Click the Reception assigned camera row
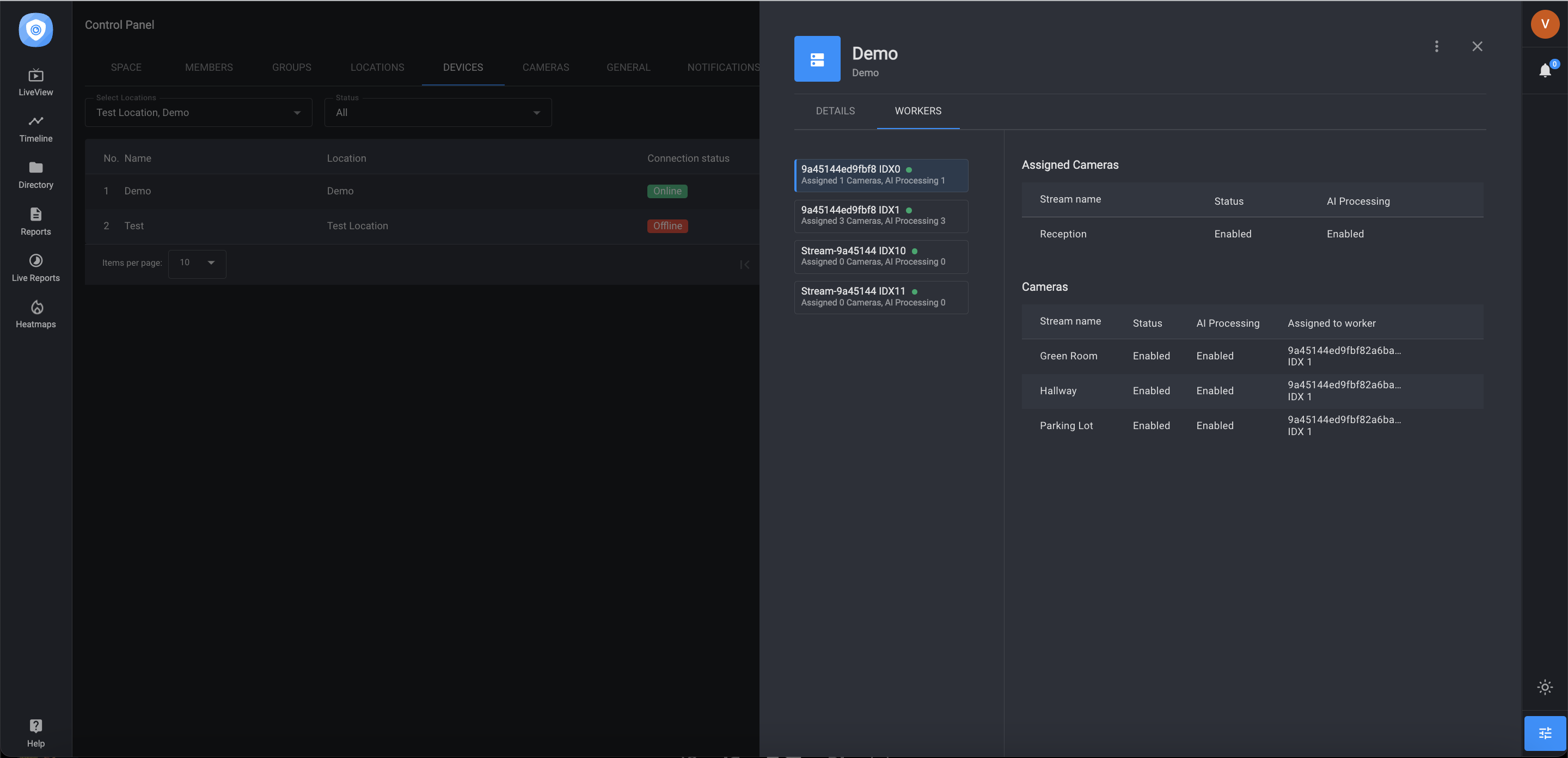 [x=1252, y=234]
